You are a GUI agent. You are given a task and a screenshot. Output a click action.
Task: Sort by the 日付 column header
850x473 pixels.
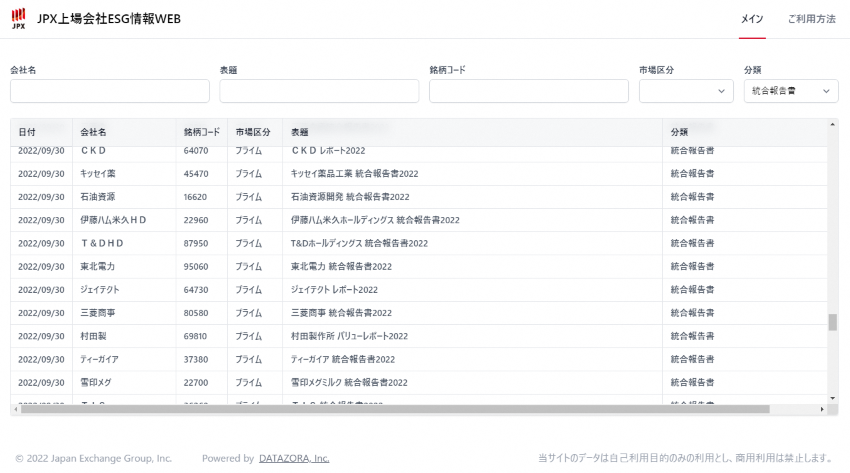click(x=27, y=132)
